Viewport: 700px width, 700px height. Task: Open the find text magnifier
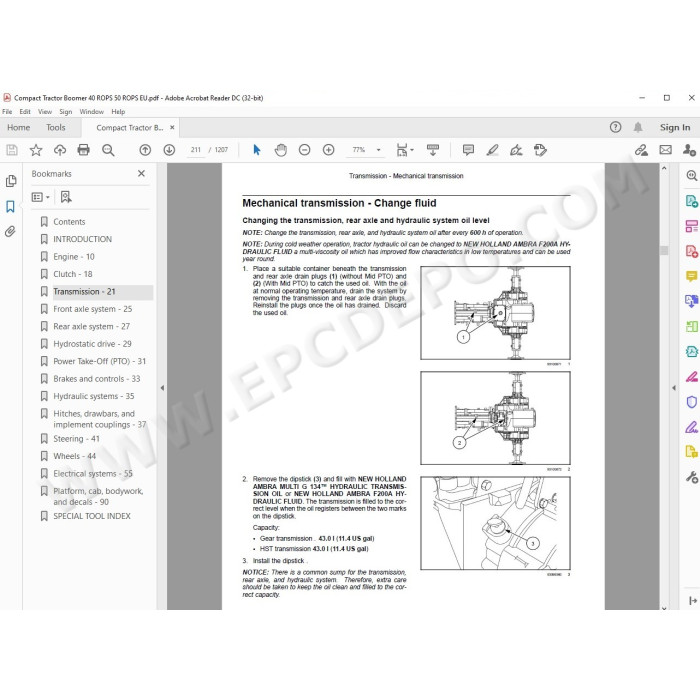(x=108, y=150)
